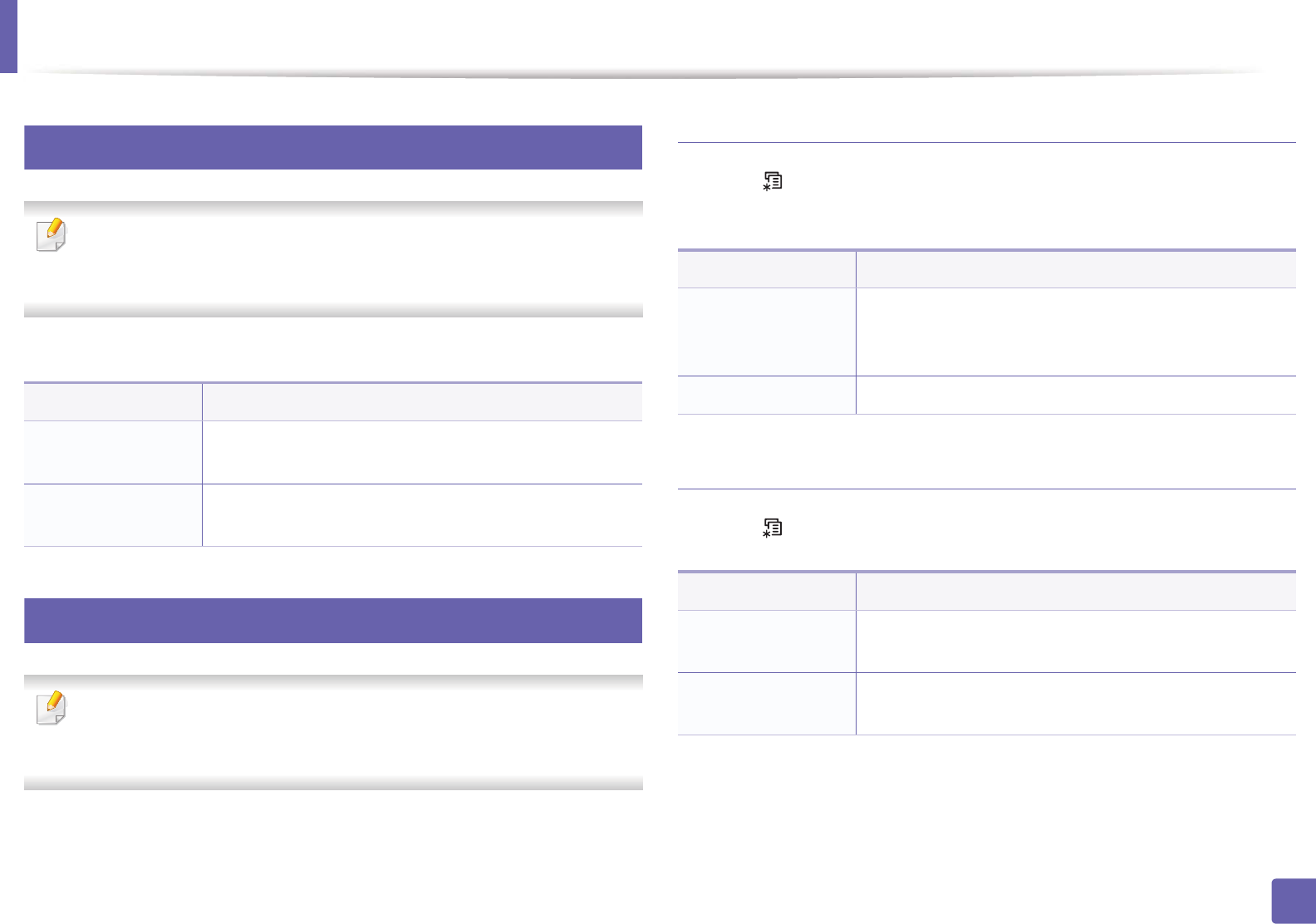Select left table's second body row, left cell
This screenshot has width=1316, height=924.
point(113,515)
